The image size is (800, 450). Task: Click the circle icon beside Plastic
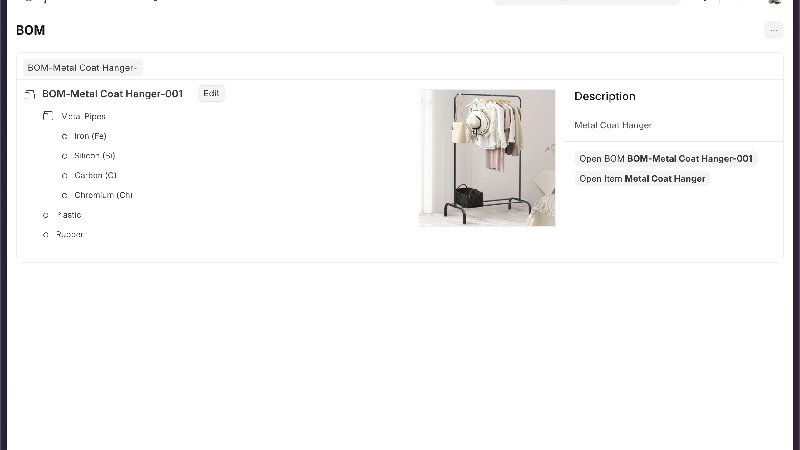[46, 215]
